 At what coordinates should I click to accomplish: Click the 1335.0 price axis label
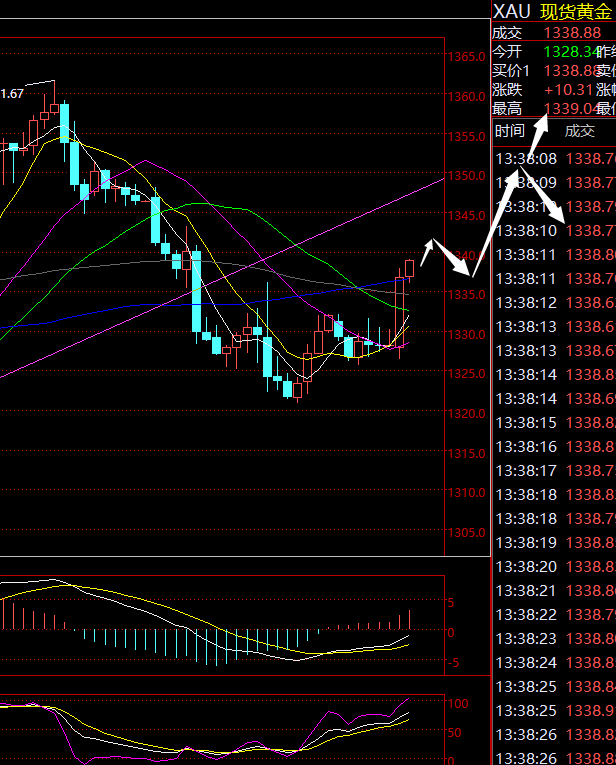467,295
